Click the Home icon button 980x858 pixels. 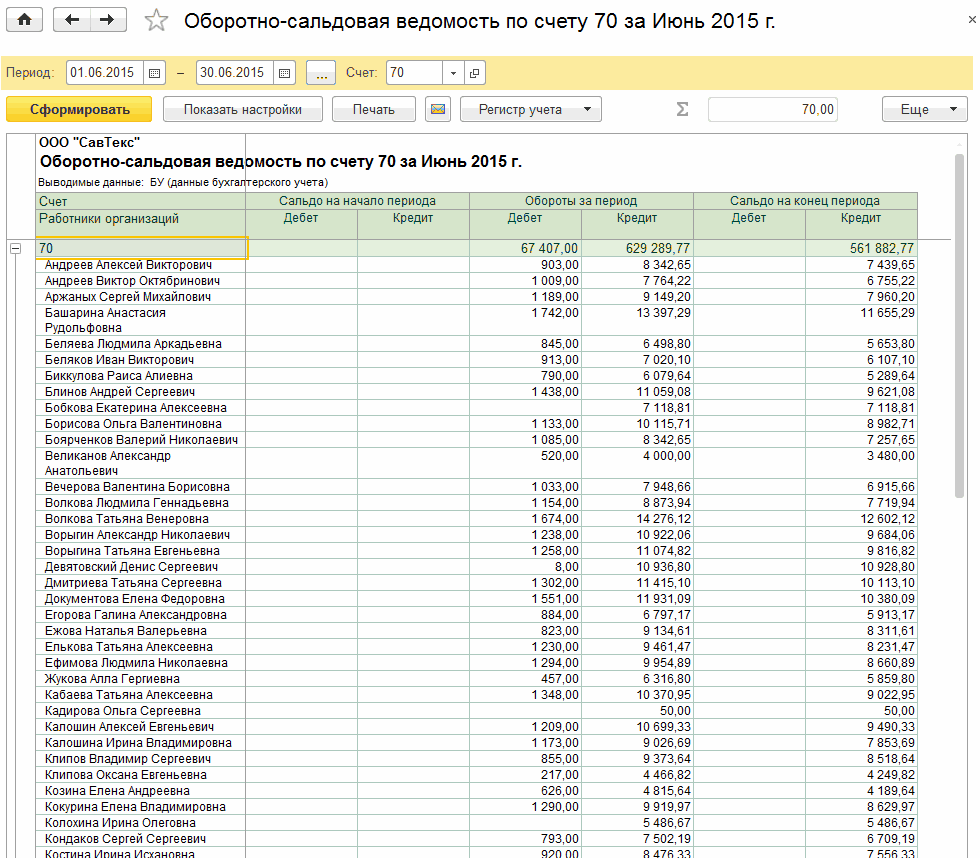25,20
